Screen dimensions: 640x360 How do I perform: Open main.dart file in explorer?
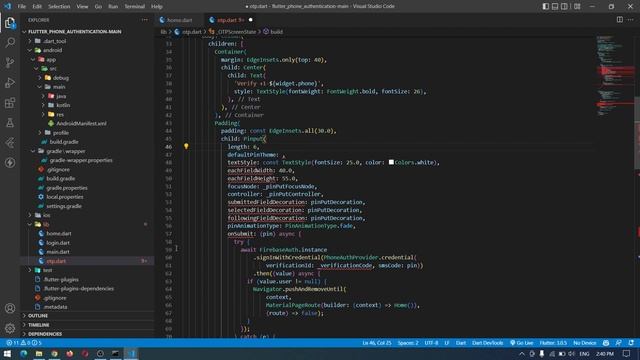click(58, 252)
